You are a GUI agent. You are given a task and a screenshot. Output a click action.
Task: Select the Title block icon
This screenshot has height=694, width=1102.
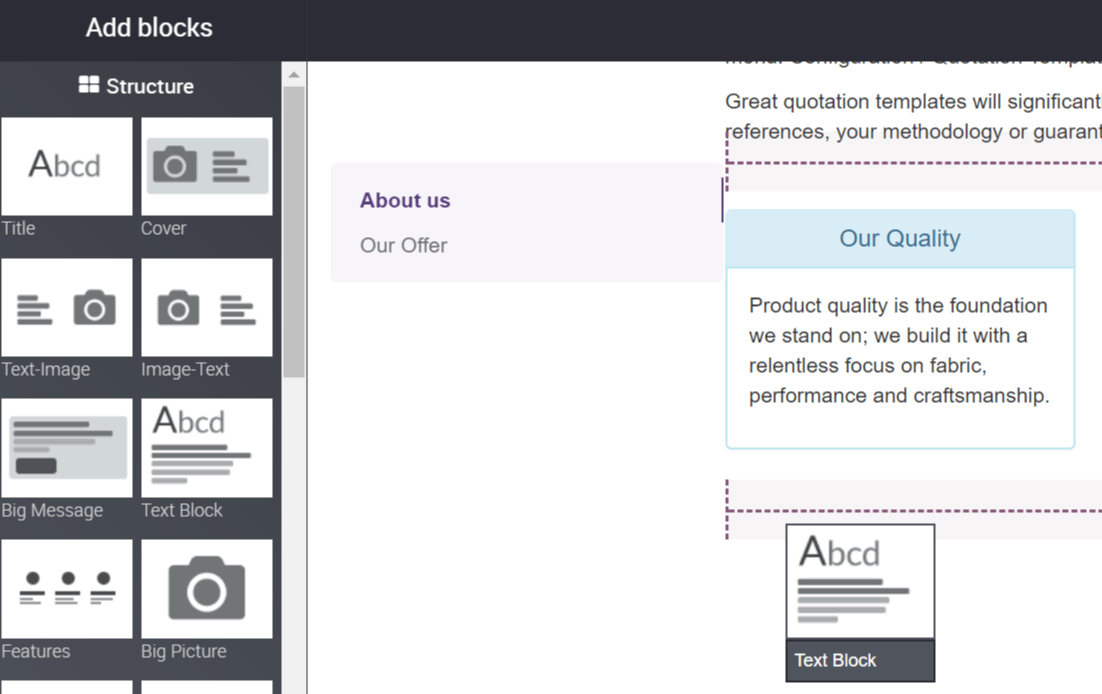(66, 166)
